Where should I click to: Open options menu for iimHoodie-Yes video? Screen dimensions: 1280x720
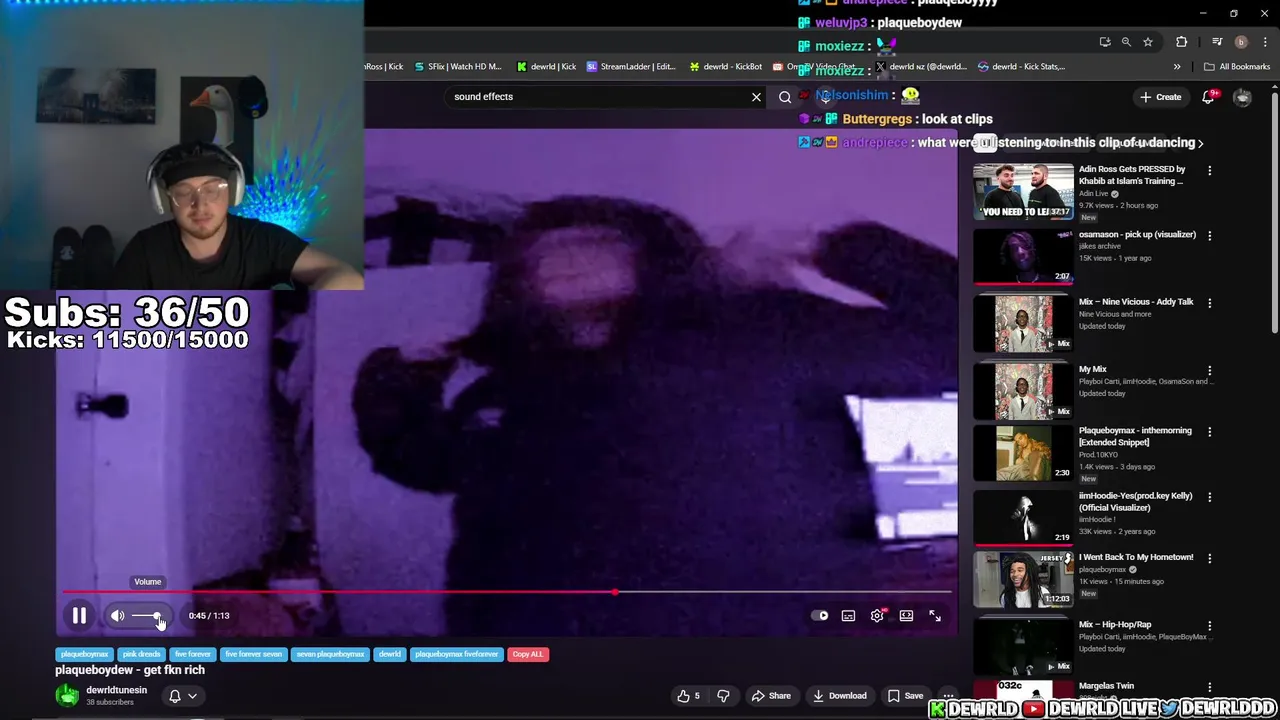1209,497
